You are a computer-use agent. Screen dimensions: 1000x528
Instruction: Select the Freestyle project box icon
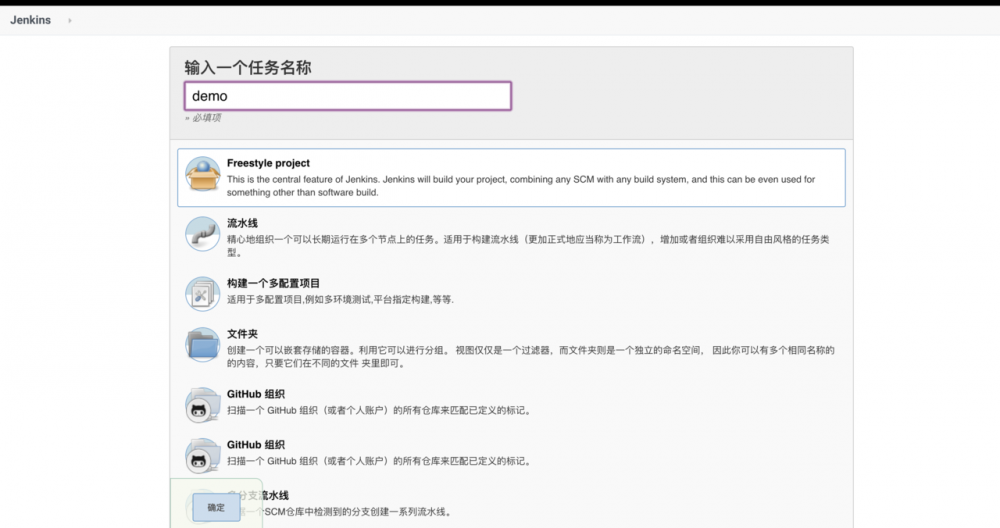pos(203,174)
